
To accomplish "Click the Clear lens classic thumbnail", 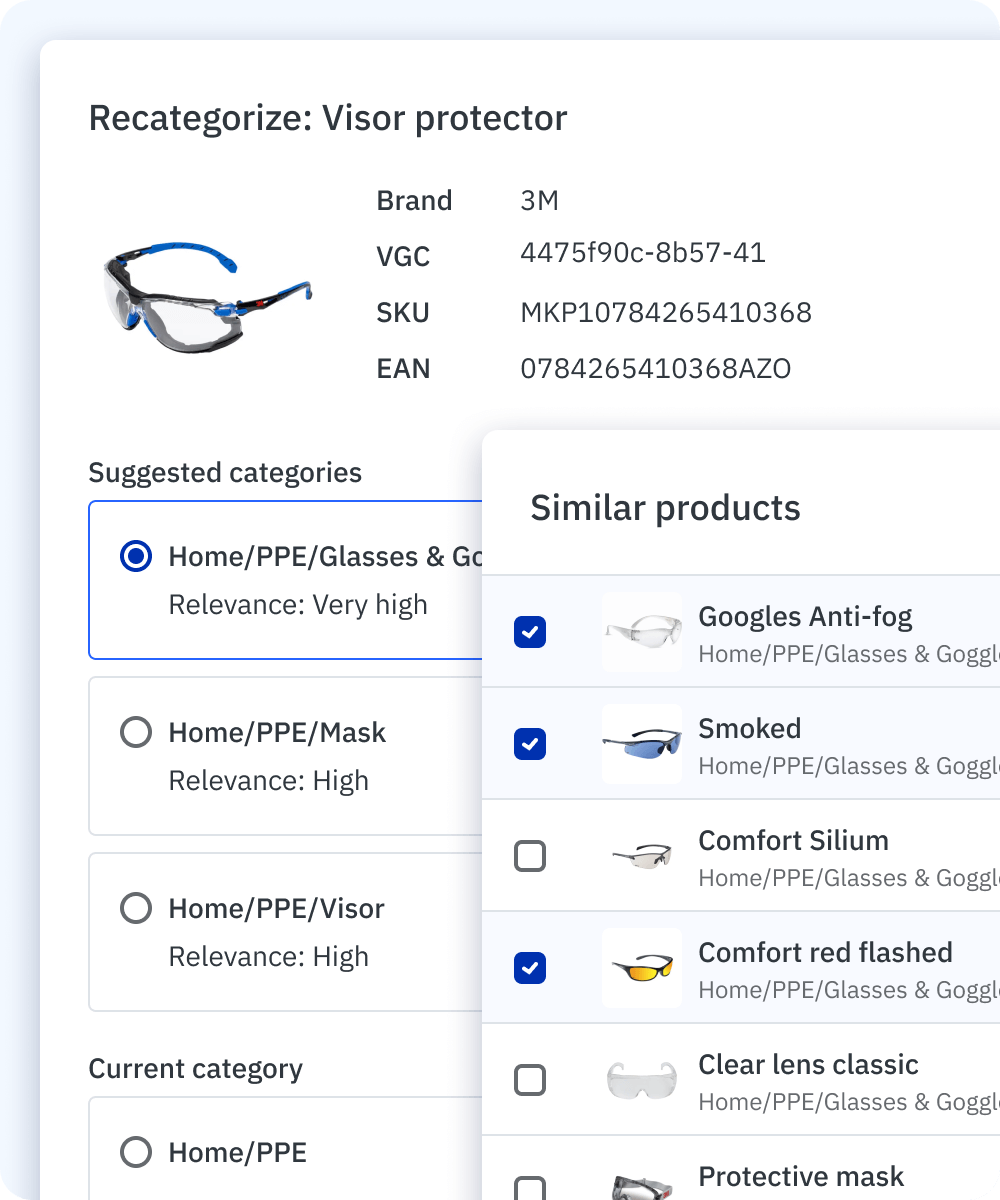I will [642, 1080].
